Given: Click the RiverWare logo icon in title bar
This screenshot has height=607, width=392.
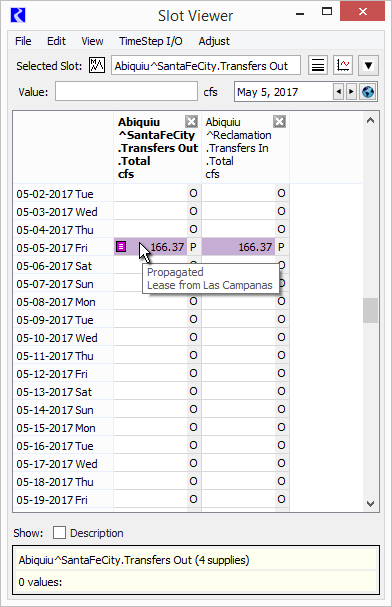Looking at the screenshot, I should (x=18, y=15).
